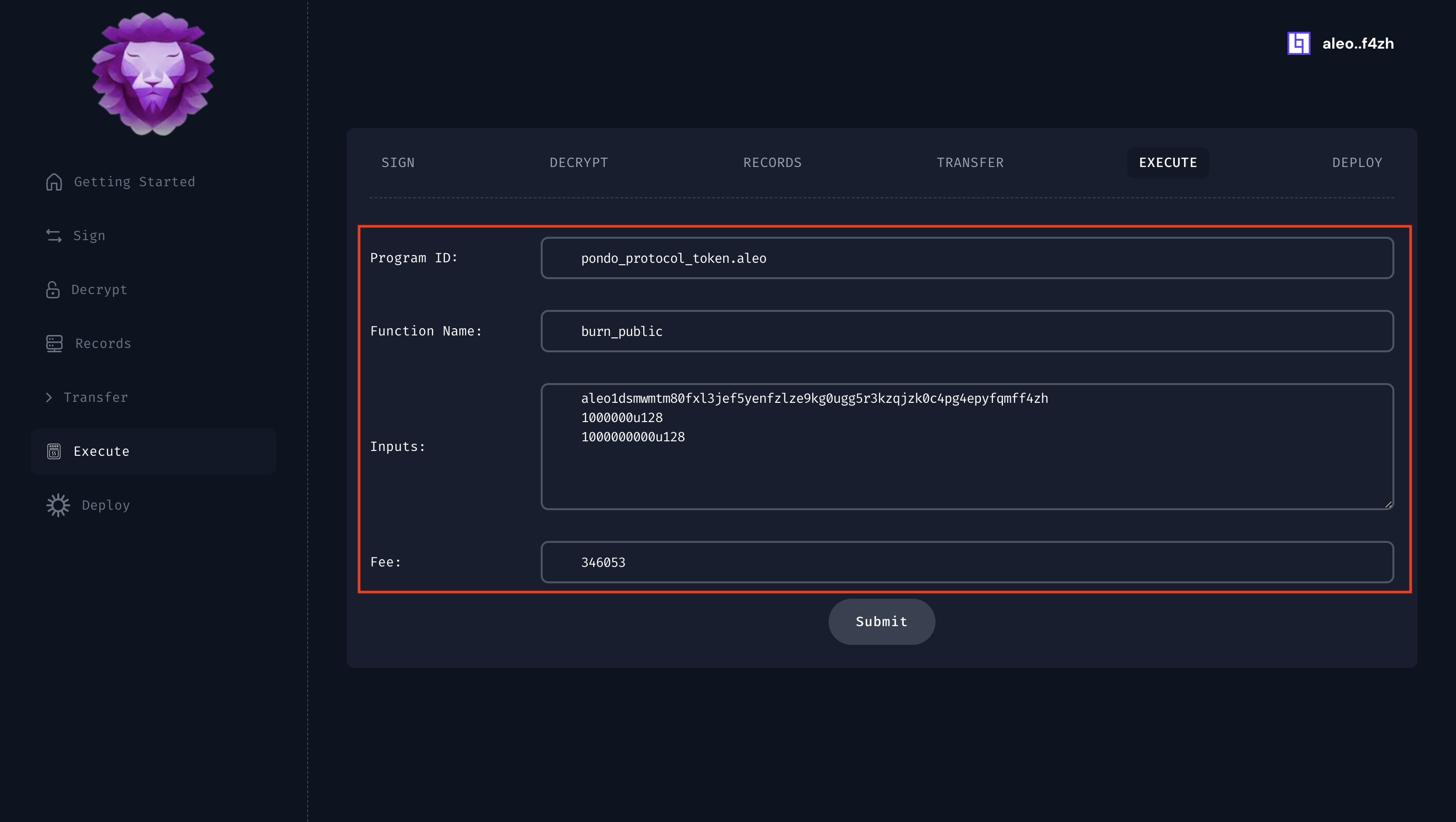Viewport: 1456px width, 822px height.
Task: Click the padlock icon beside Decrypt
Action: [52, 290]
